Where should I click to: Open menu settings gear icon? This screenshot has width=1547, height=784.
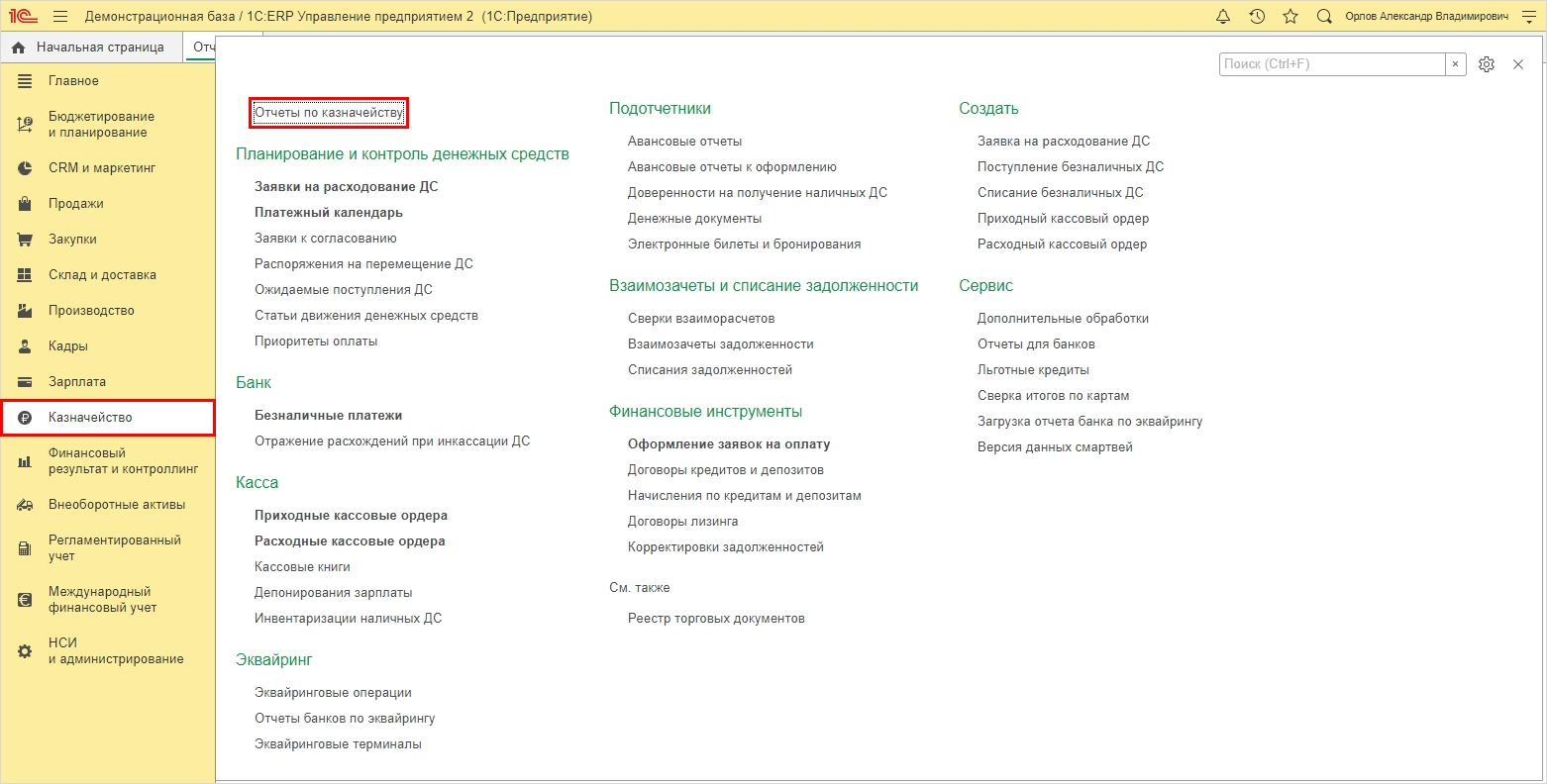[x=1487, y=64]
